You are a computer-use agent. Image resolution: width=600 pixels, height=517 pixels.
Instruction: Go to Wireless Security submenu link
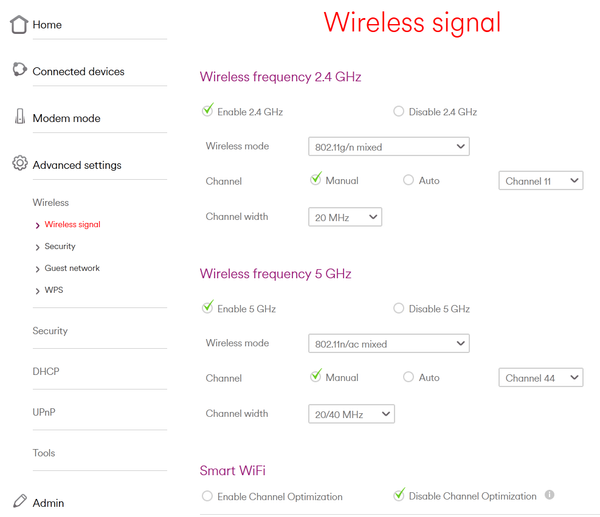(60, 246)
